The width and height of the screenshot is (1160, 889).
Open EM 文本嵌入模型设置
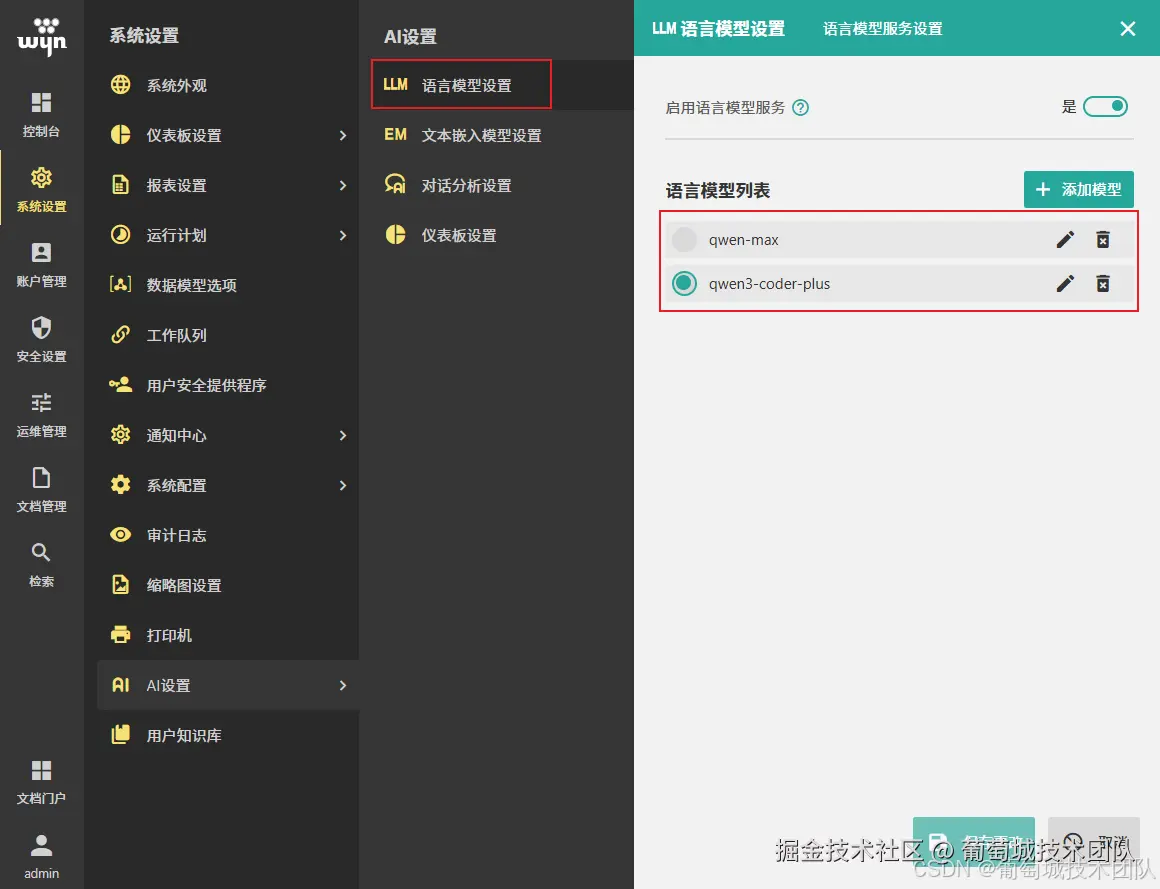(466, 135)
